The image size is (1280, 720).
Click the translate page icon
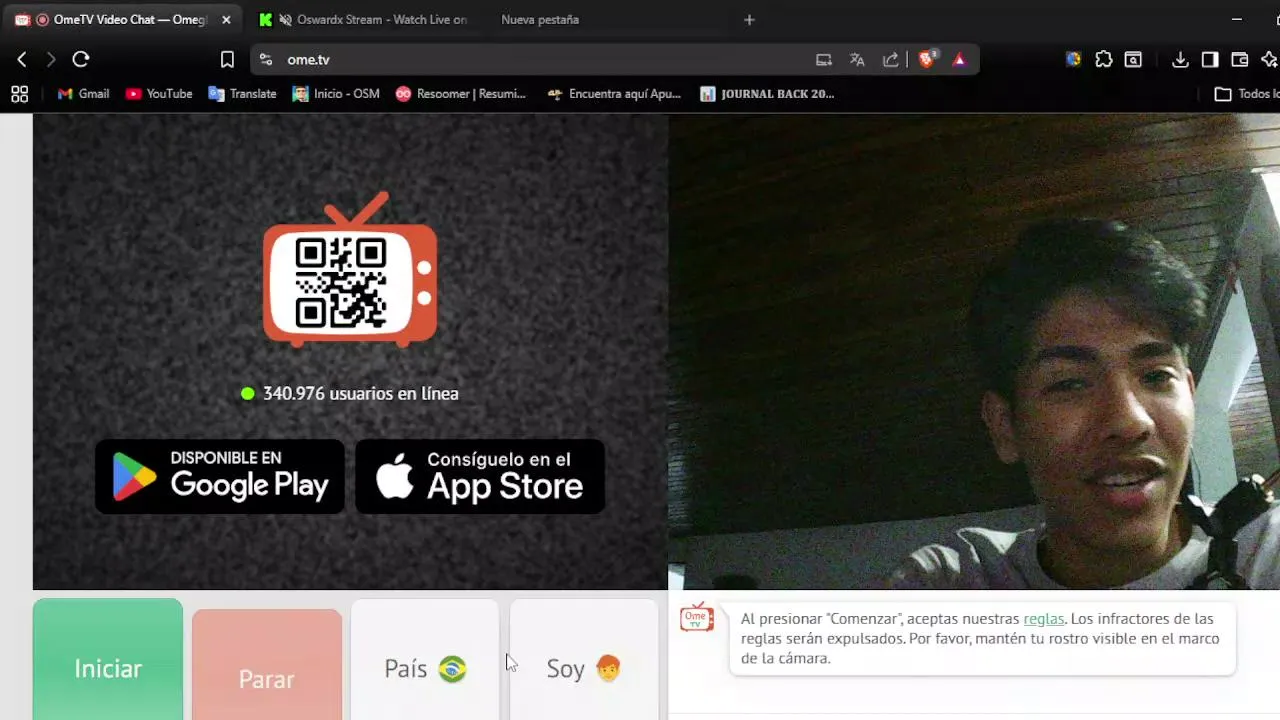point(857,60)
